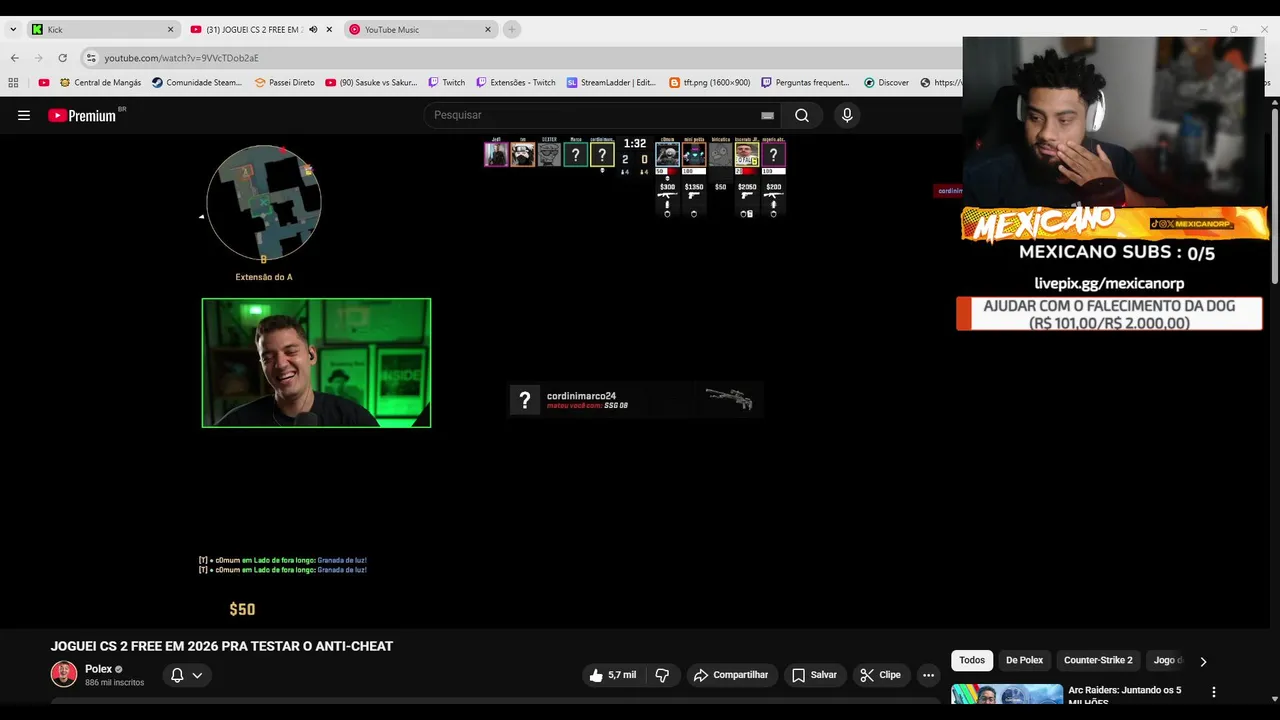The width and height of the screenshot is (1280, 720).
Task: Click the search magnifier button
Action: [x=802, y=115]
